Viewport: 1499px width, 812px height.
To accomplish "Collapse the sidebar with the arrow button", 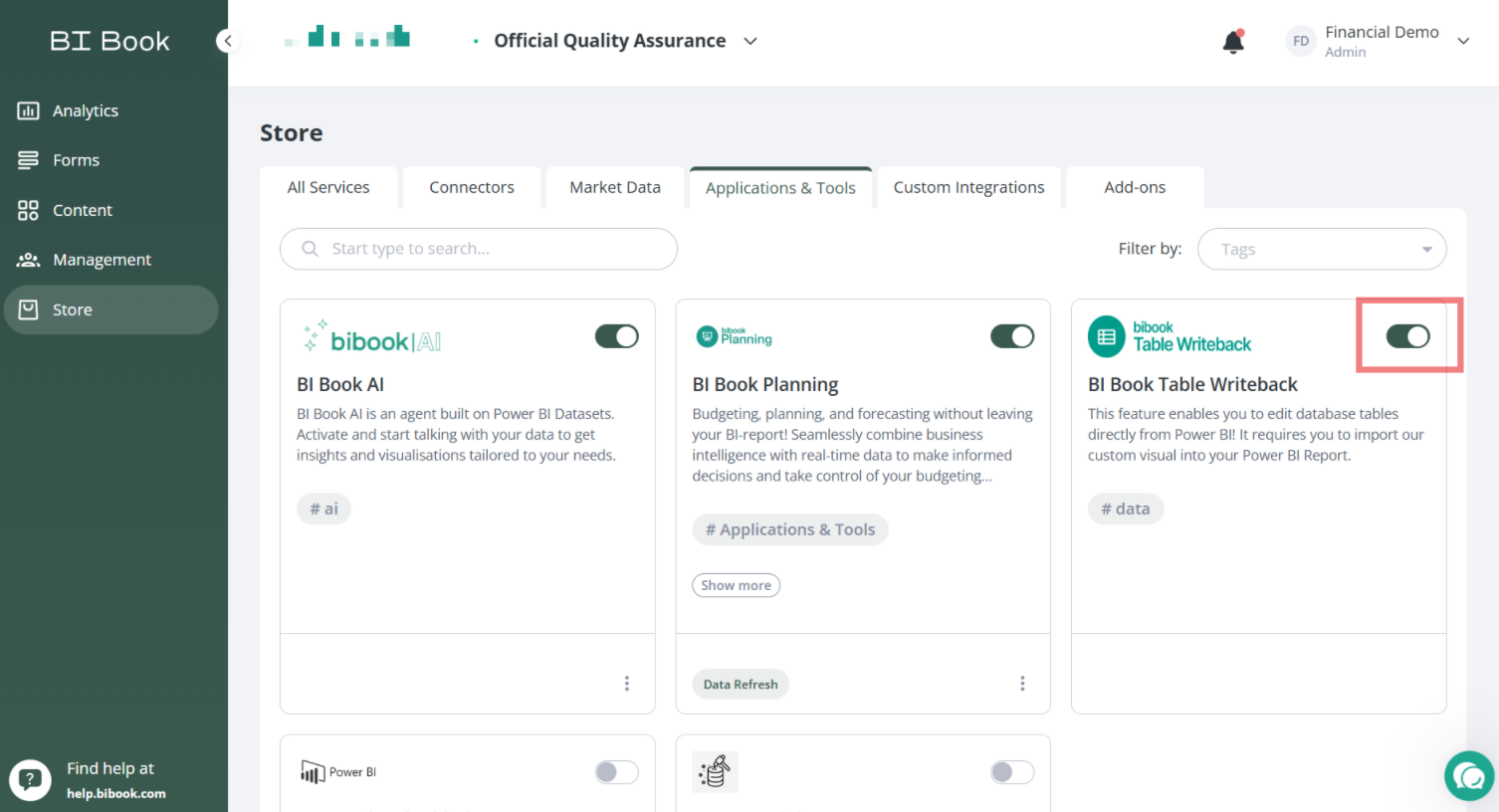I will pos(228,41).
